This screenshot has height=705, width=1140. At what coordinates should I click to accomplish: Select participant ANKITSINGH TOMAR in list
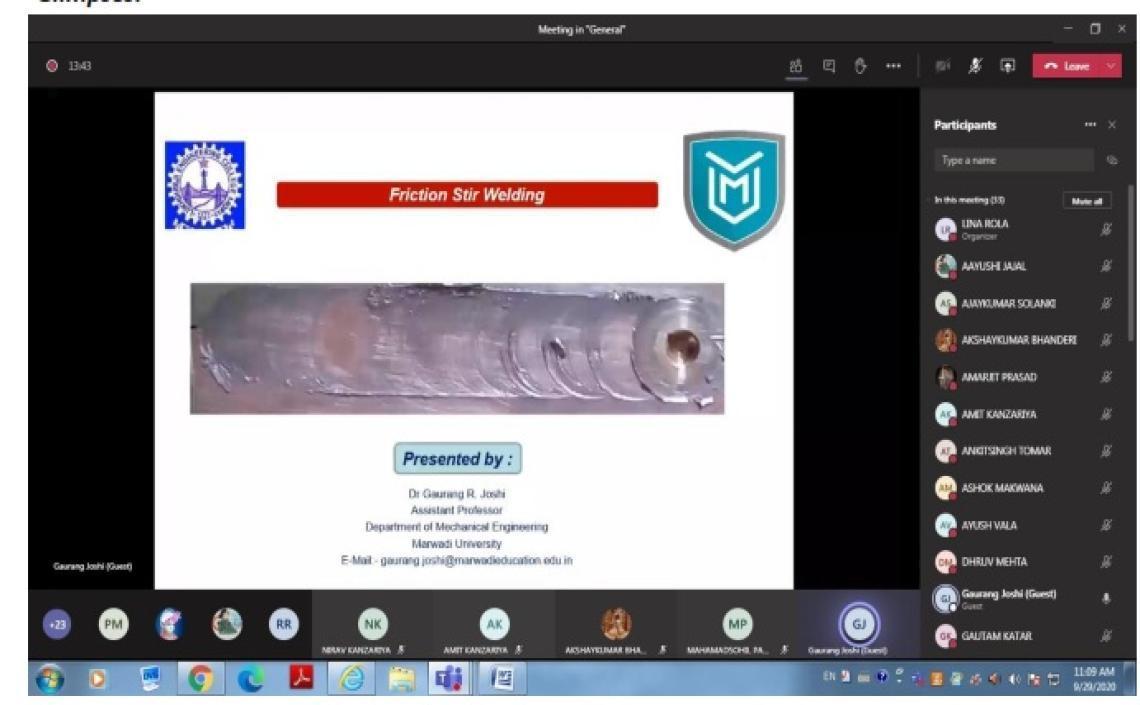pos(1025,451)
